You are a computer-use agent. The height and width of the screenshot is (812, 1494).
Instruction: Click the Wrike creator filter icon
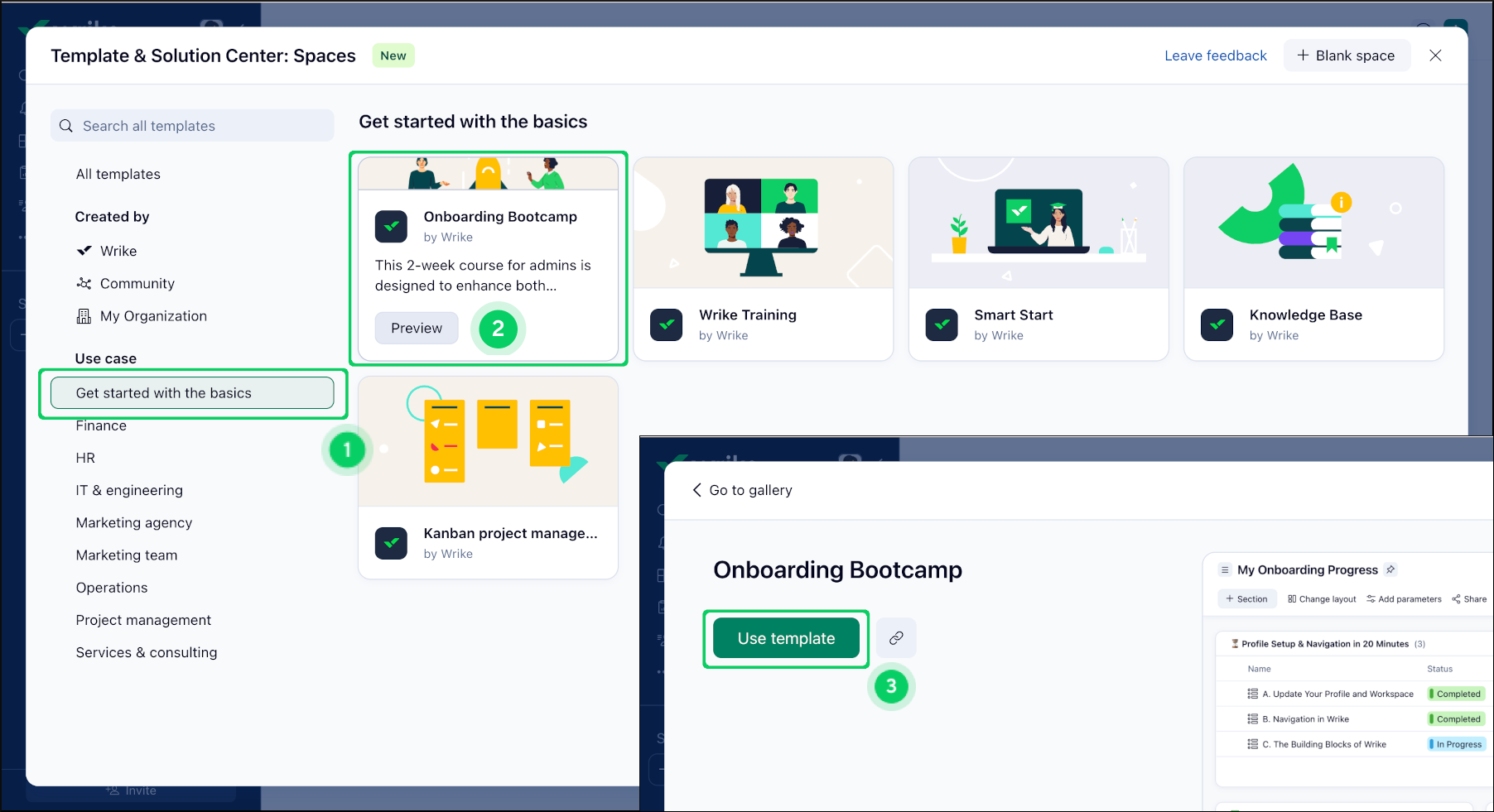84,251
